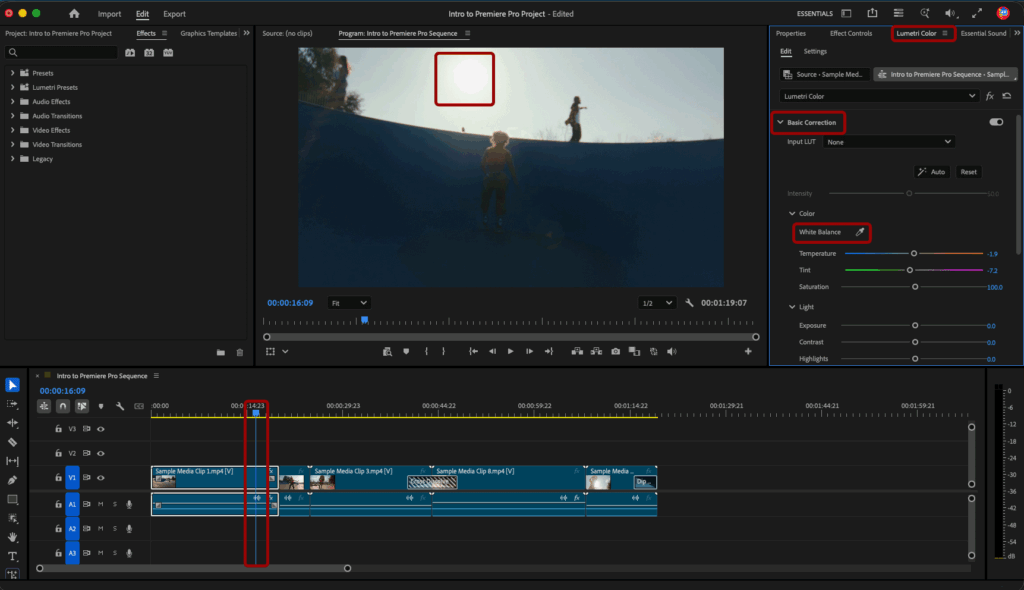Click Step Forward one frame button

pos(530,352)
